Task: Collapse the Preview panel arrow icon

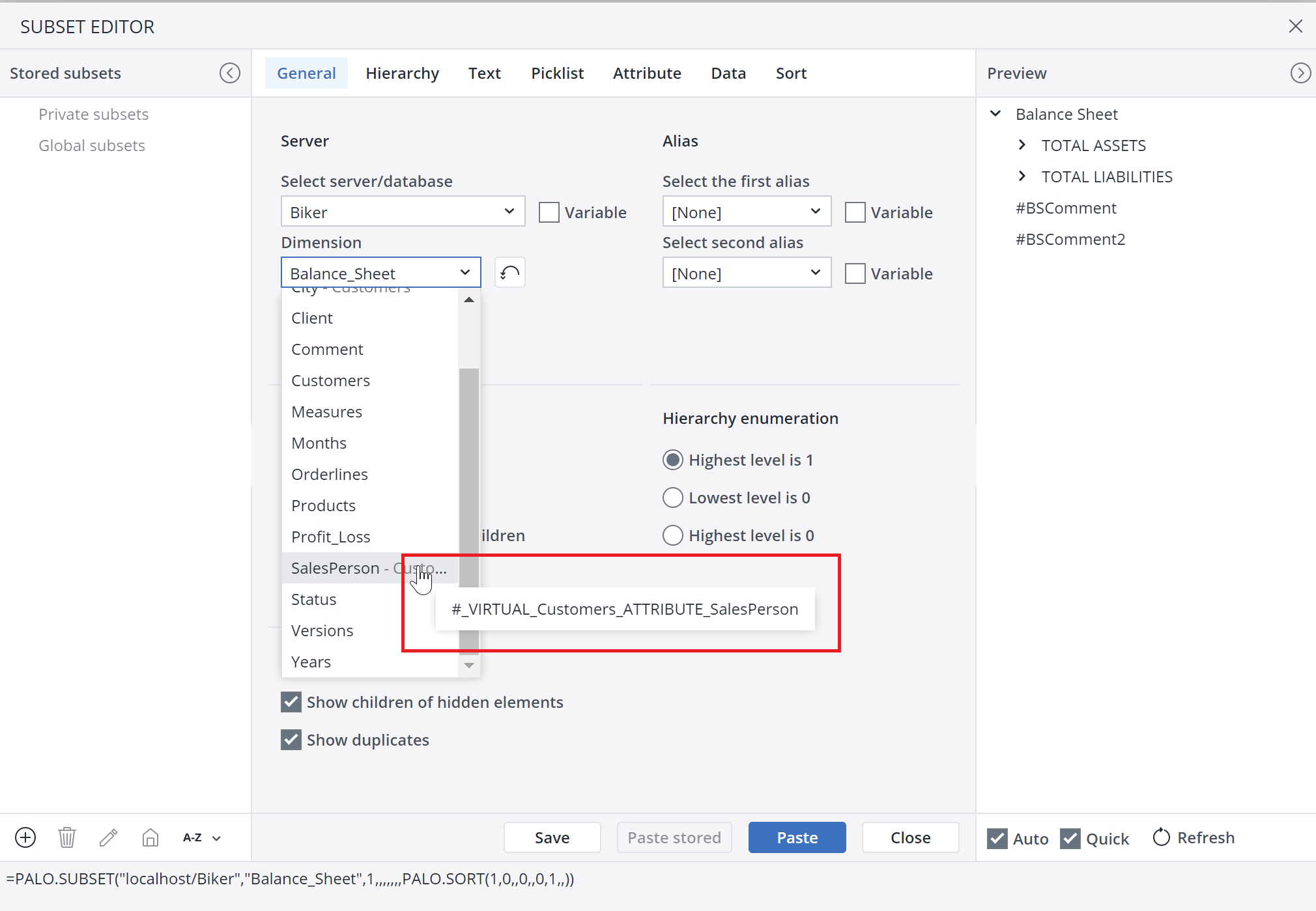Action: tap(1300, 73)
